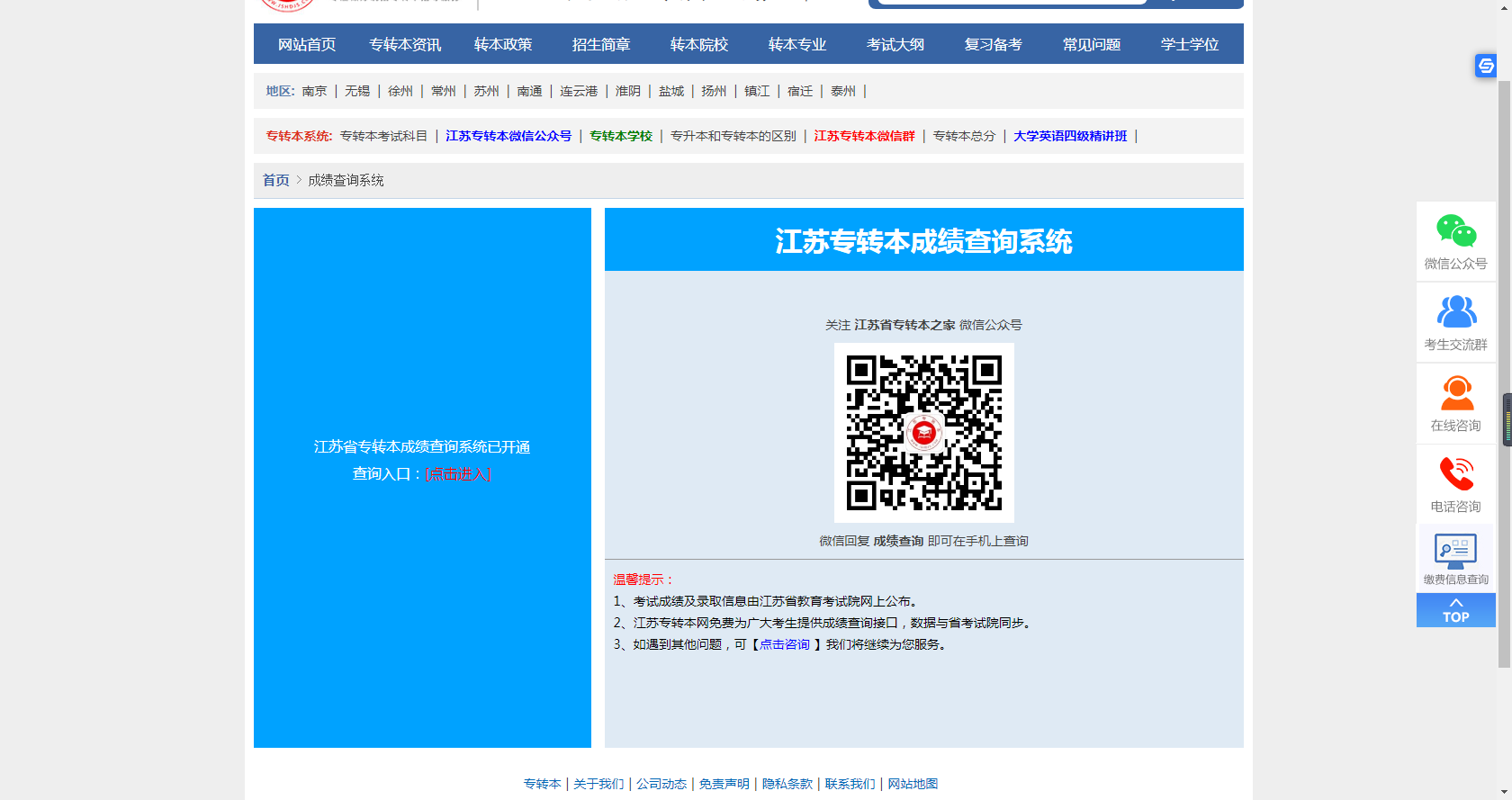Click the 电话咨询 phone icon
The width and height of the screenshot is (1512, 800).
[x=1455, y=474]
